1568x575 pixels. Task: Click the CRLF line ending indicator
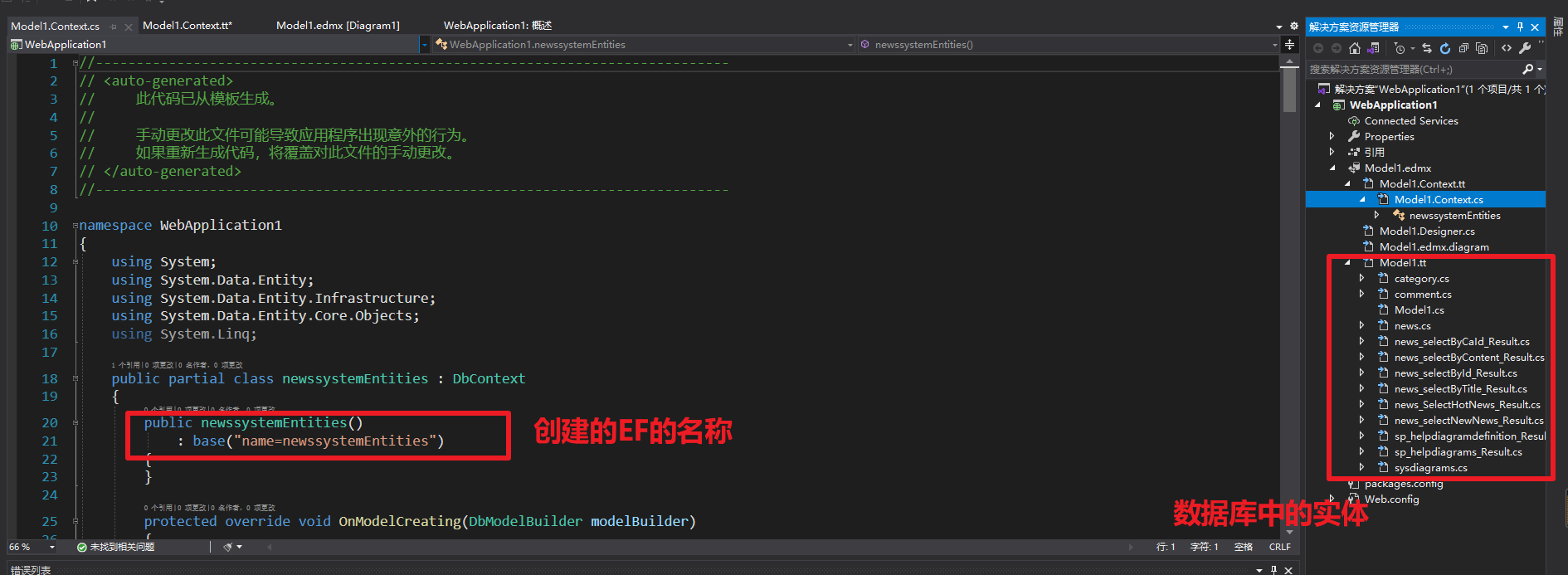click(x=1279, y=548)
